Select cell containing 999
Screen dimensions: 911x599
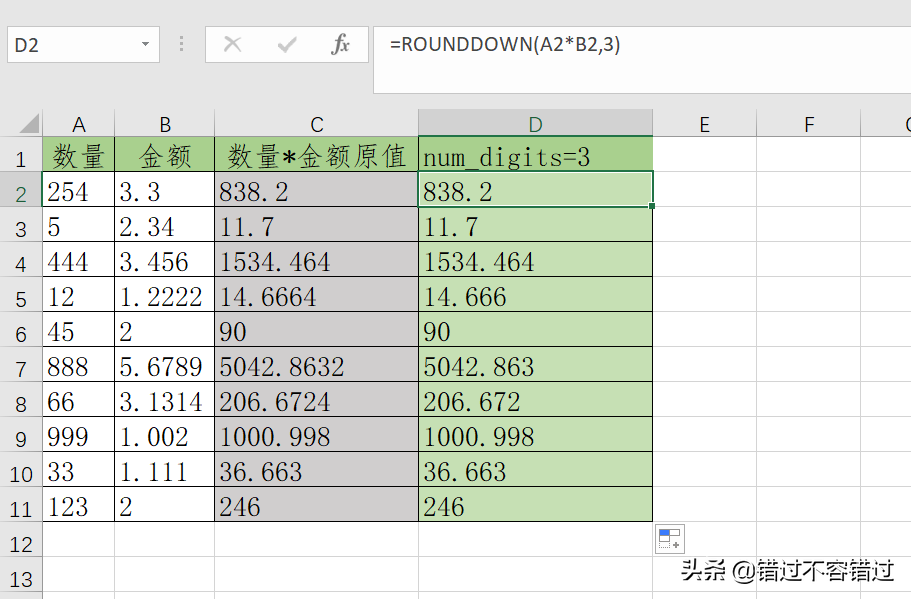[79, 437]
